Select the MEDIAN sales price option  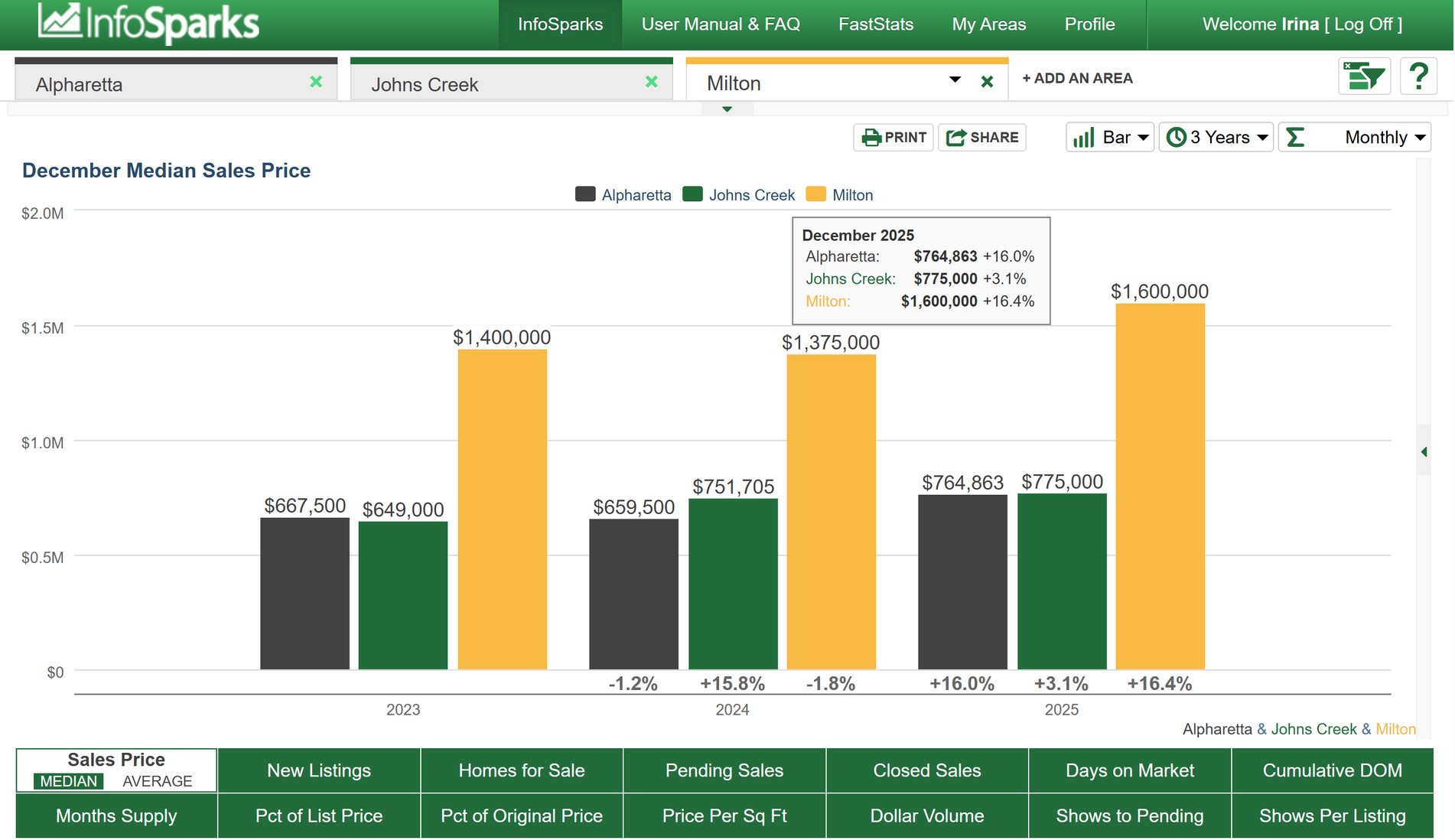pos(69,781)
